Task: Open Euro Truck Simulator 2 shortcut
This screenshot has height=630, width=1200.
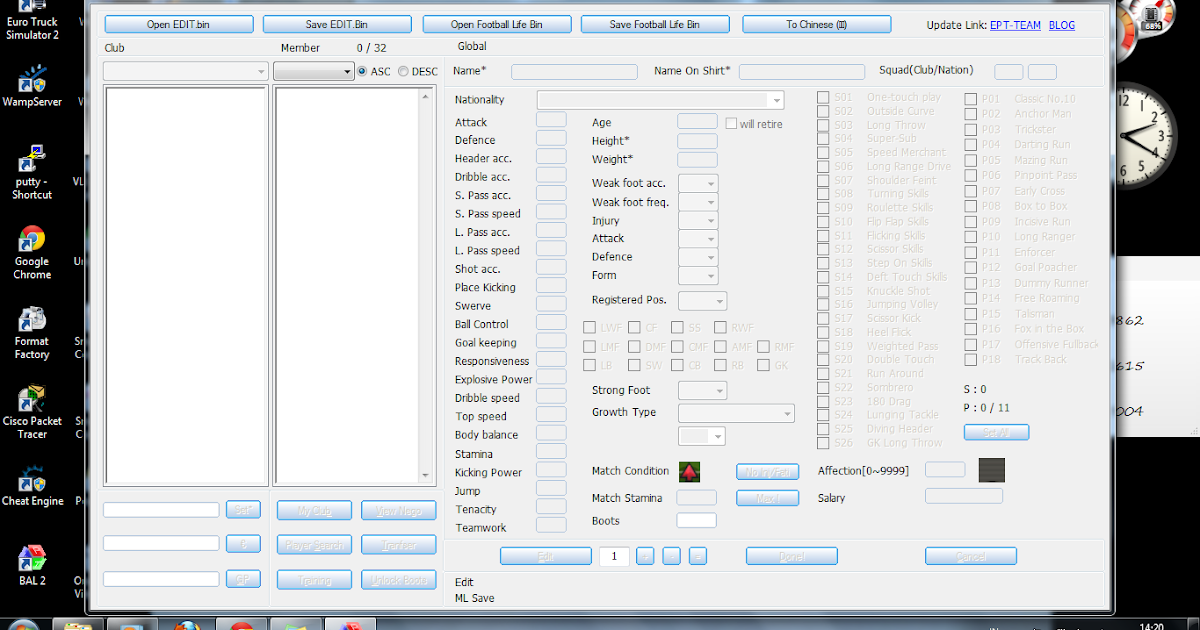Action: coord(32,22)
